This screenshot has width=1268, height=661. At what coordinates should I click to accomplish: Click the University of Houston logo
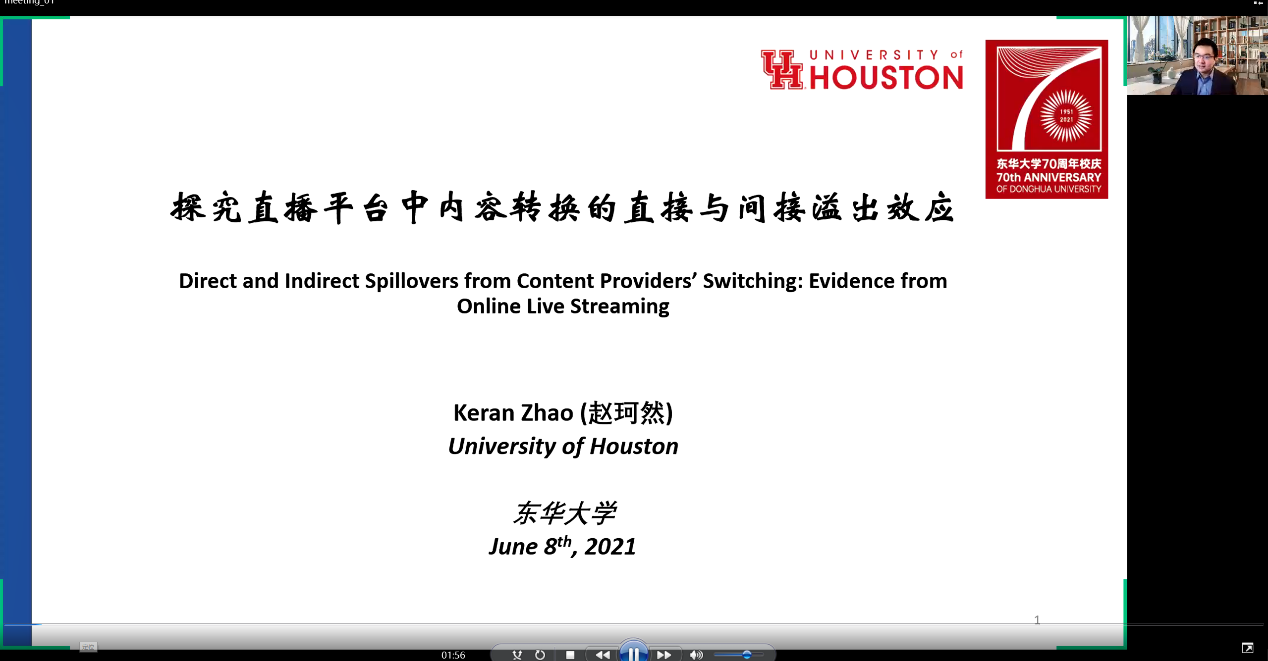(861, 70)
